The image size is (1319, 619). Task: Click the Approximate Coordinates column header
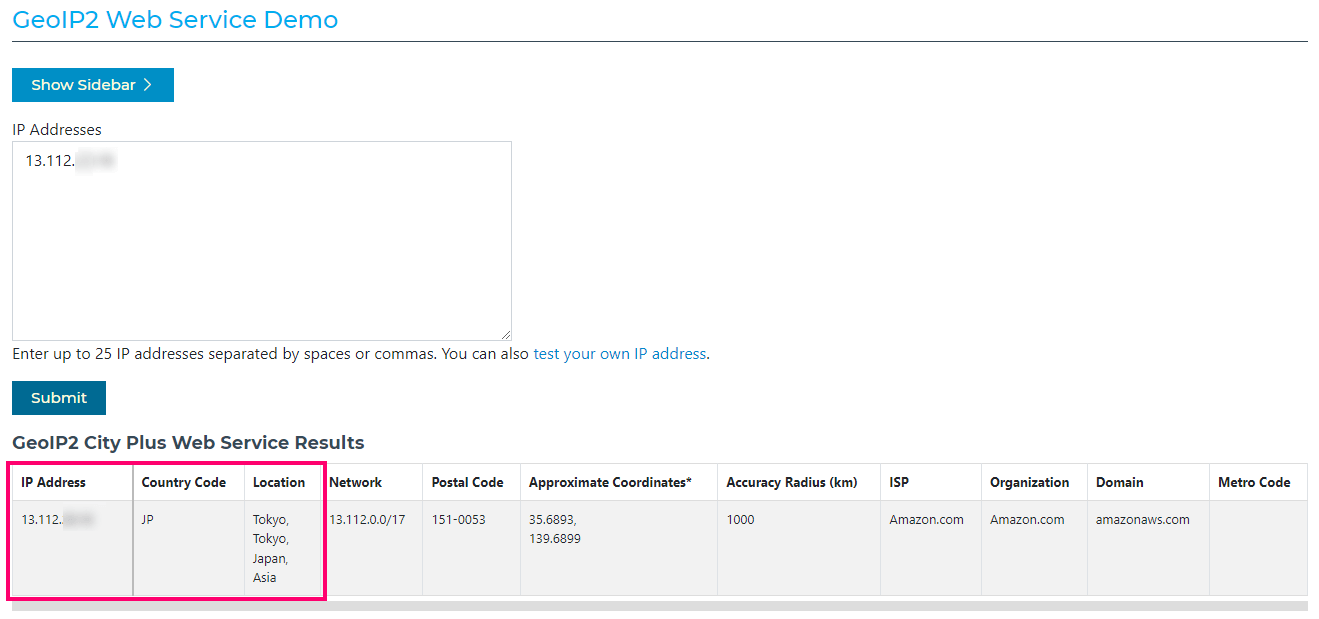[x=619, y=482]
